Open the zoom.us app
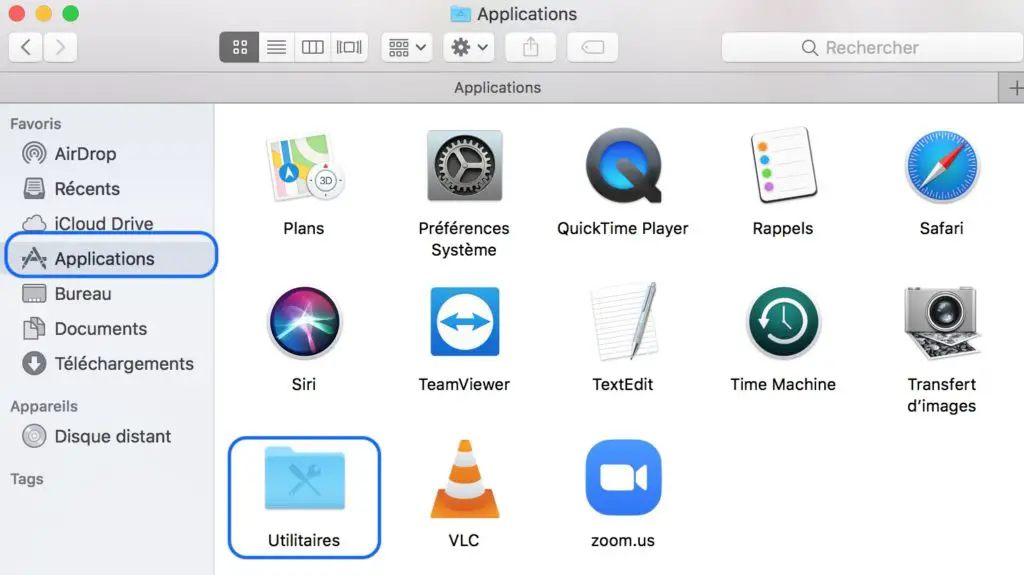This screenshot has height=575, width=1024. point(624,478)
